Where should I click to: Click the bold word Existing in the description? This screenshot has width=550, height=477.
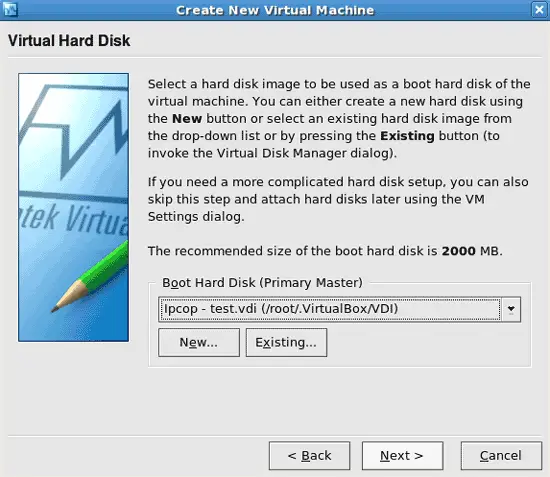[407, 136]
